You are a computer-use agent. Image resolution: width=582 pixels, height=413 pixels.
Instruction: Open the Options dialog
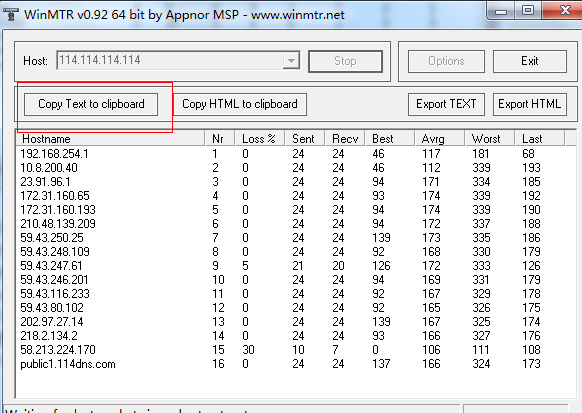coord(446,61)
